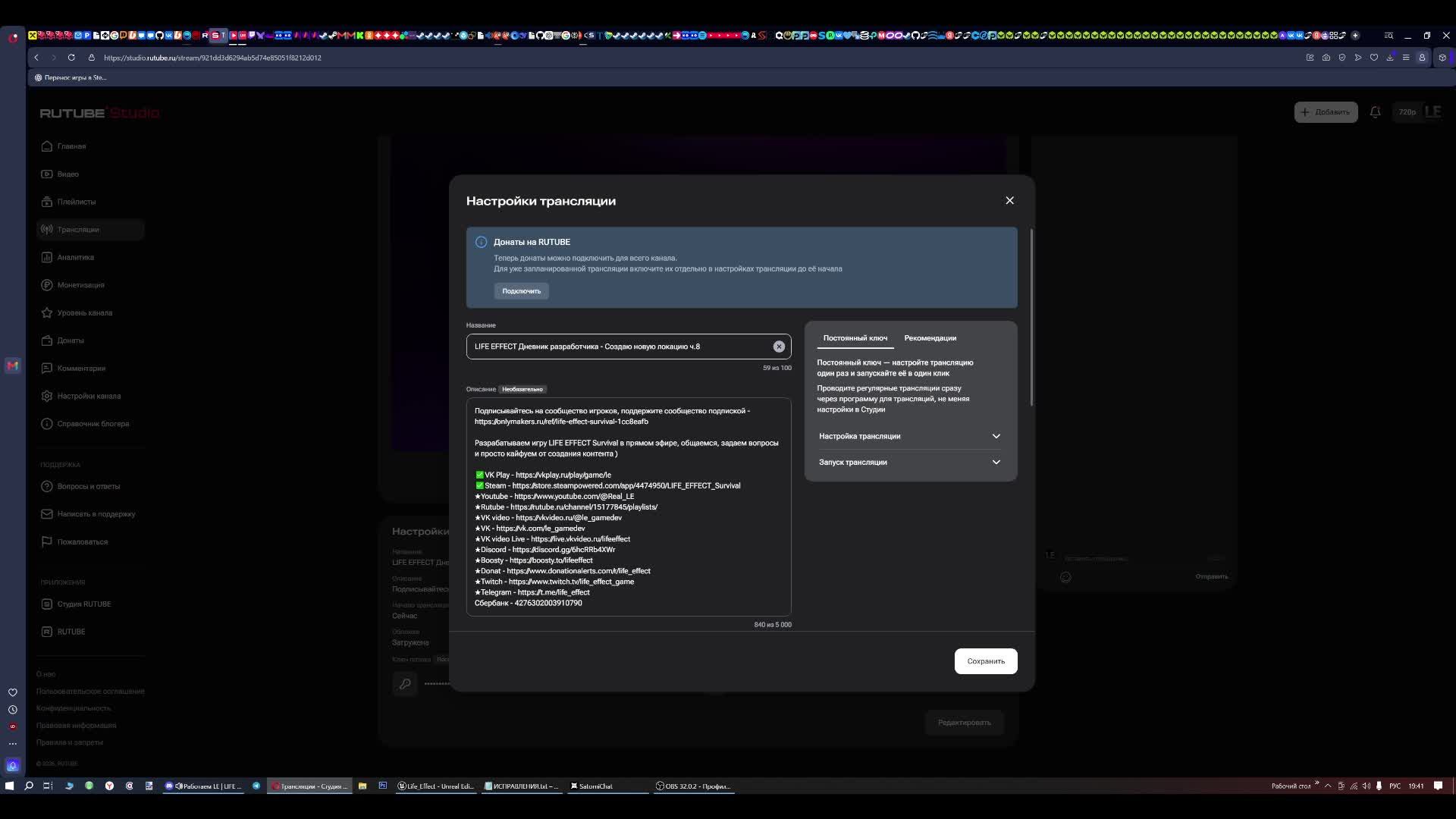Click the browser heart bookmark icon
Screen dimensions: 1456x819
(1374, 58)
